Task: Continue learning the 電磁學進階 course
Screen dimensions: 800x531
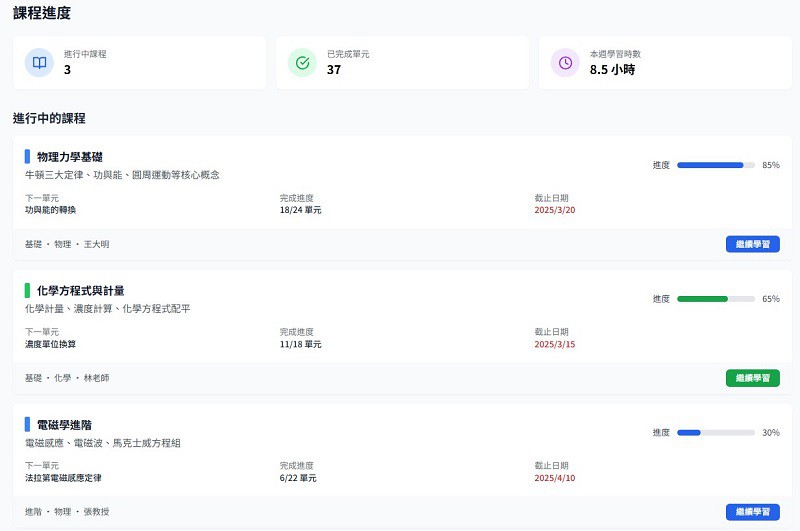Action: [752, 512]
